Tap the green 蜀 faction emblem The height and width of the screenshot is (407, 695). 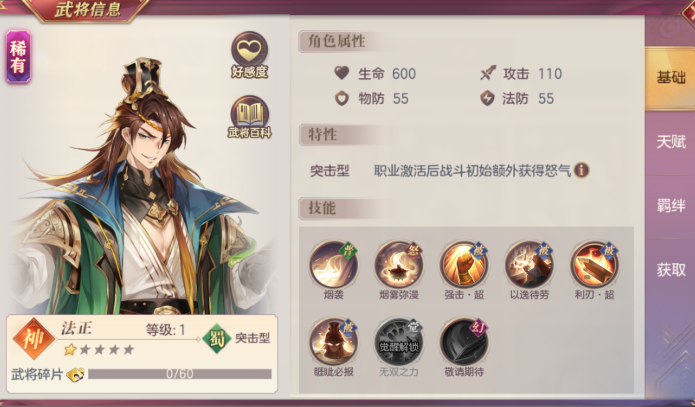217,339
